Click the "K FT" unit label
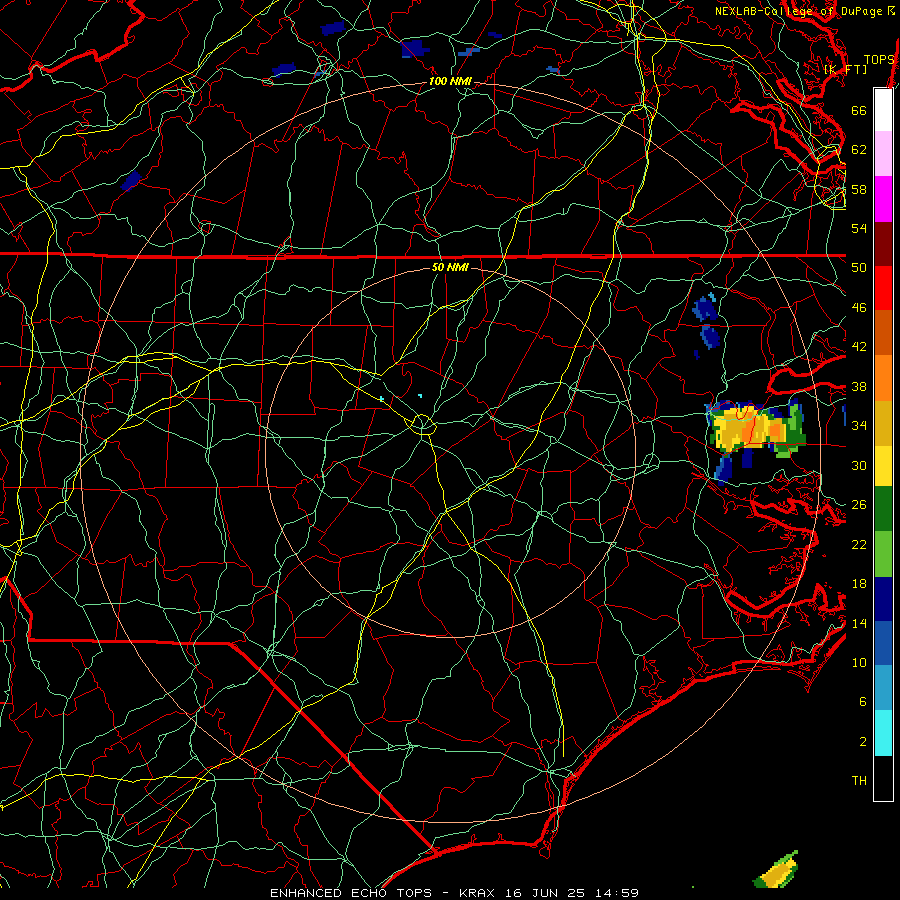Viewport: 900px width, 900px height. point(845,69)
